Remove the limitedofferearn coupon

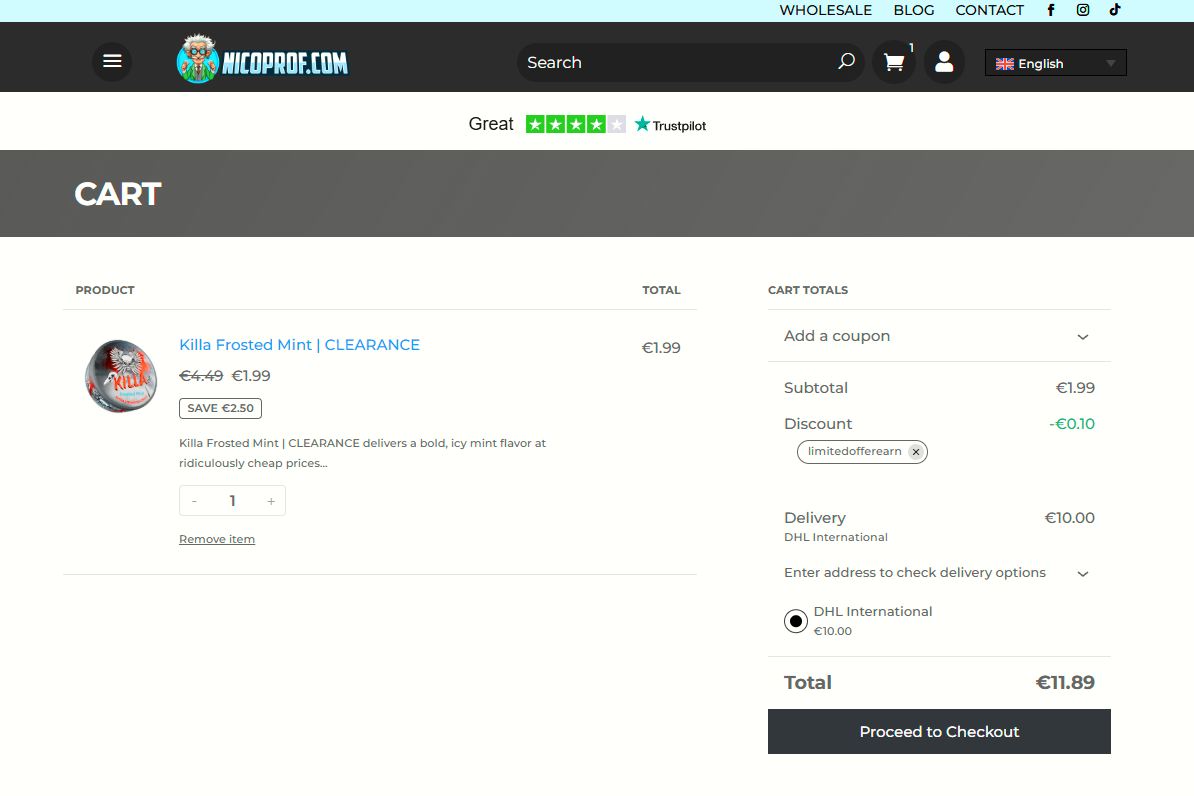[x=916, y=452]
